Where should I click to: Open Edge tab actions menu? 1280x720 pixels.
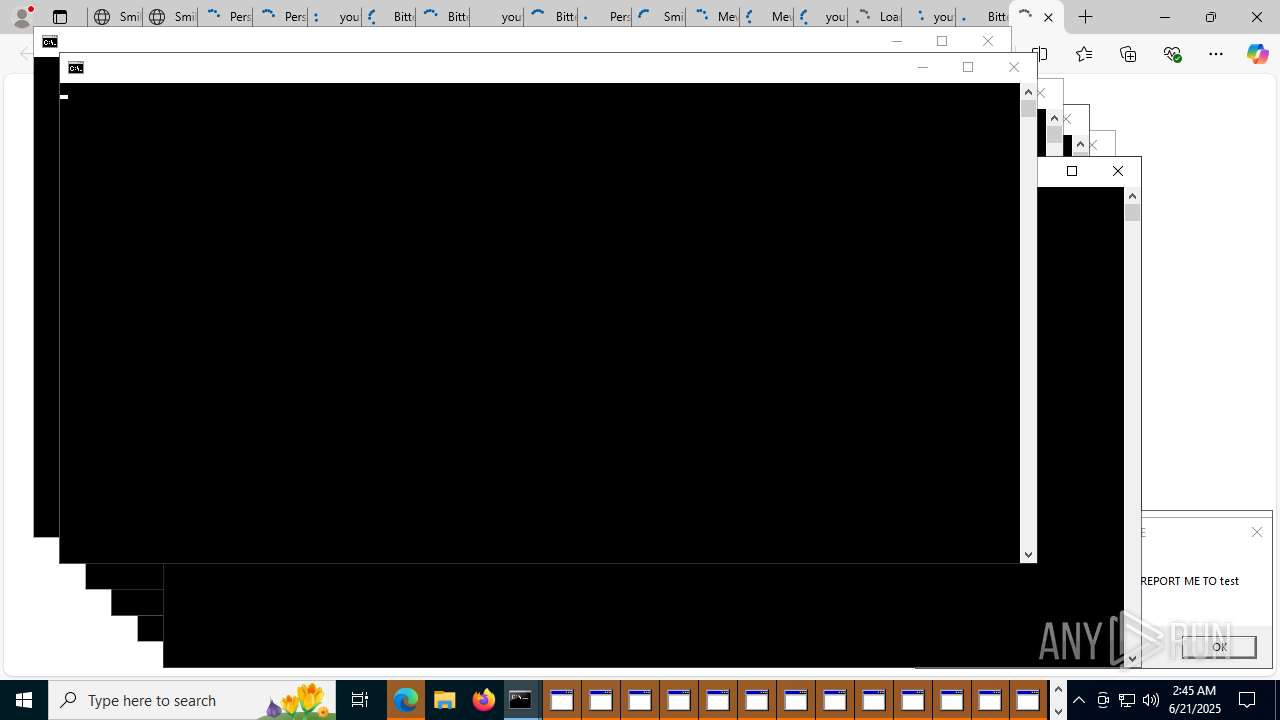60,17
